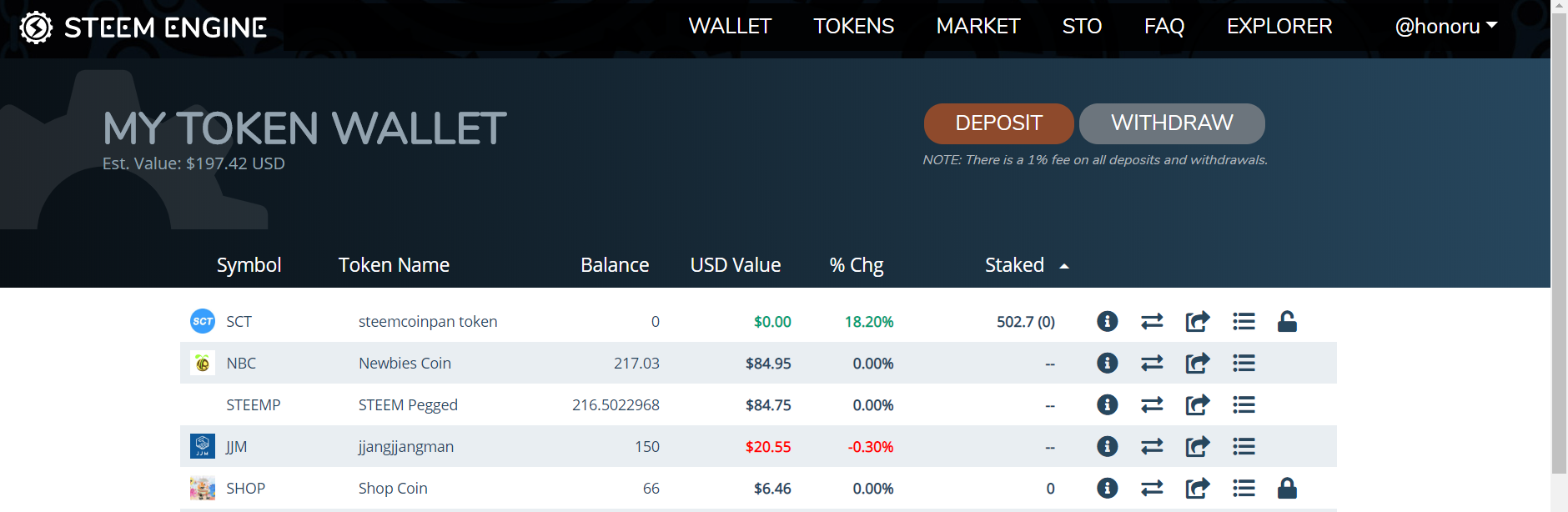The height and width of the screenshot is (512, 1568).
Task: Click the $20.55 USD value
Action: [768, 447]
